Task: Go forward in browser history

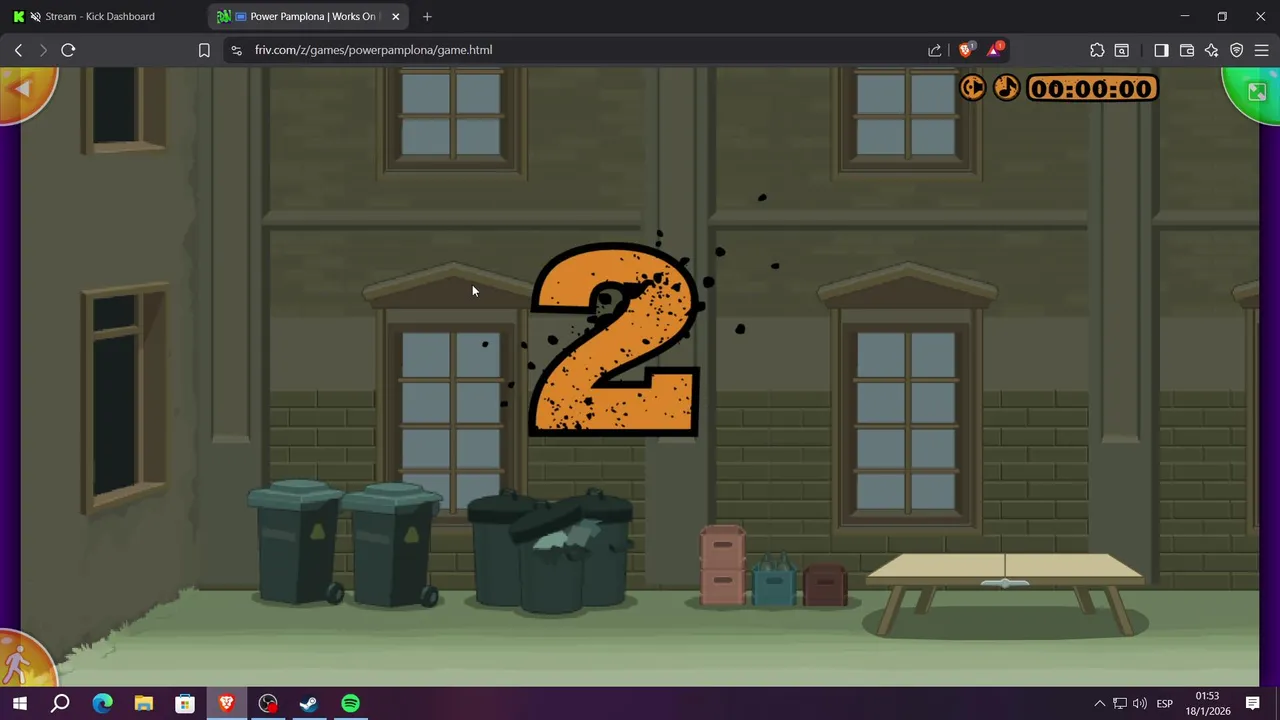Action: (x=43, y=50)
